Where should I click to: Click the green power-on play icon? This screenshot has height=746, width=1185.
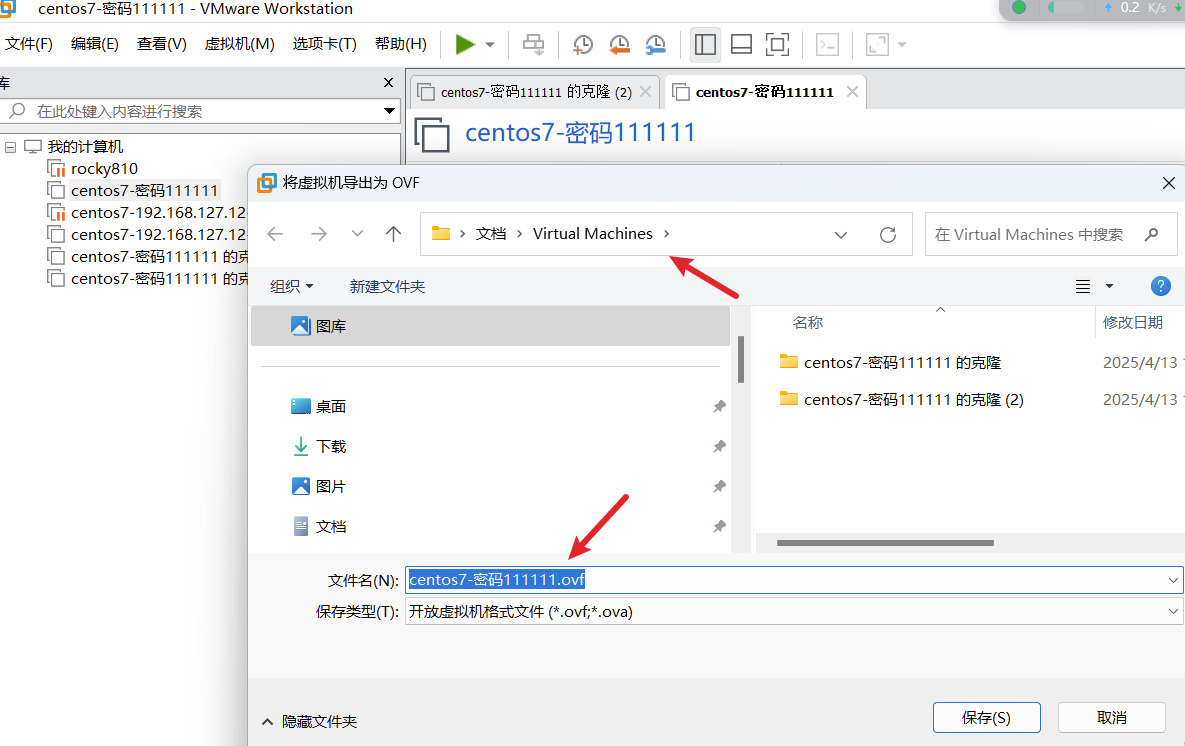point(465,45)
